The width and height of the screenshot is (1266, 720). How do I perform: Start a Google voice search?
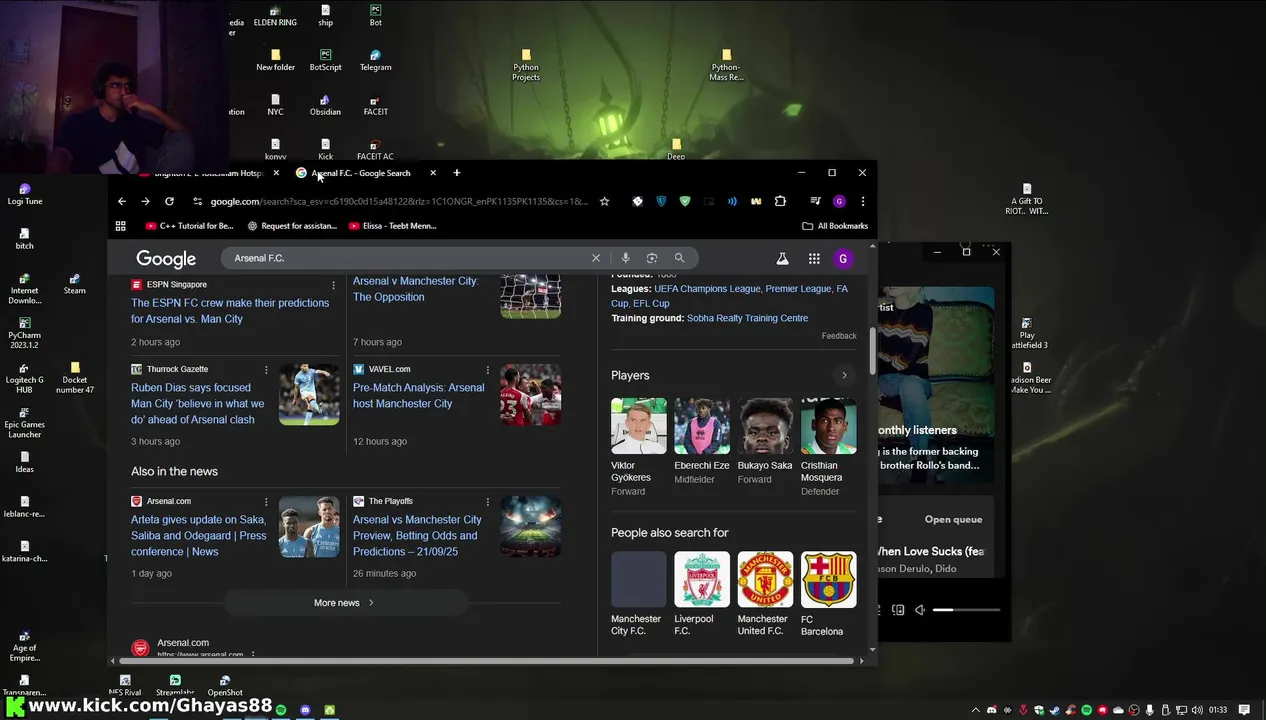(x=625, y=258)
